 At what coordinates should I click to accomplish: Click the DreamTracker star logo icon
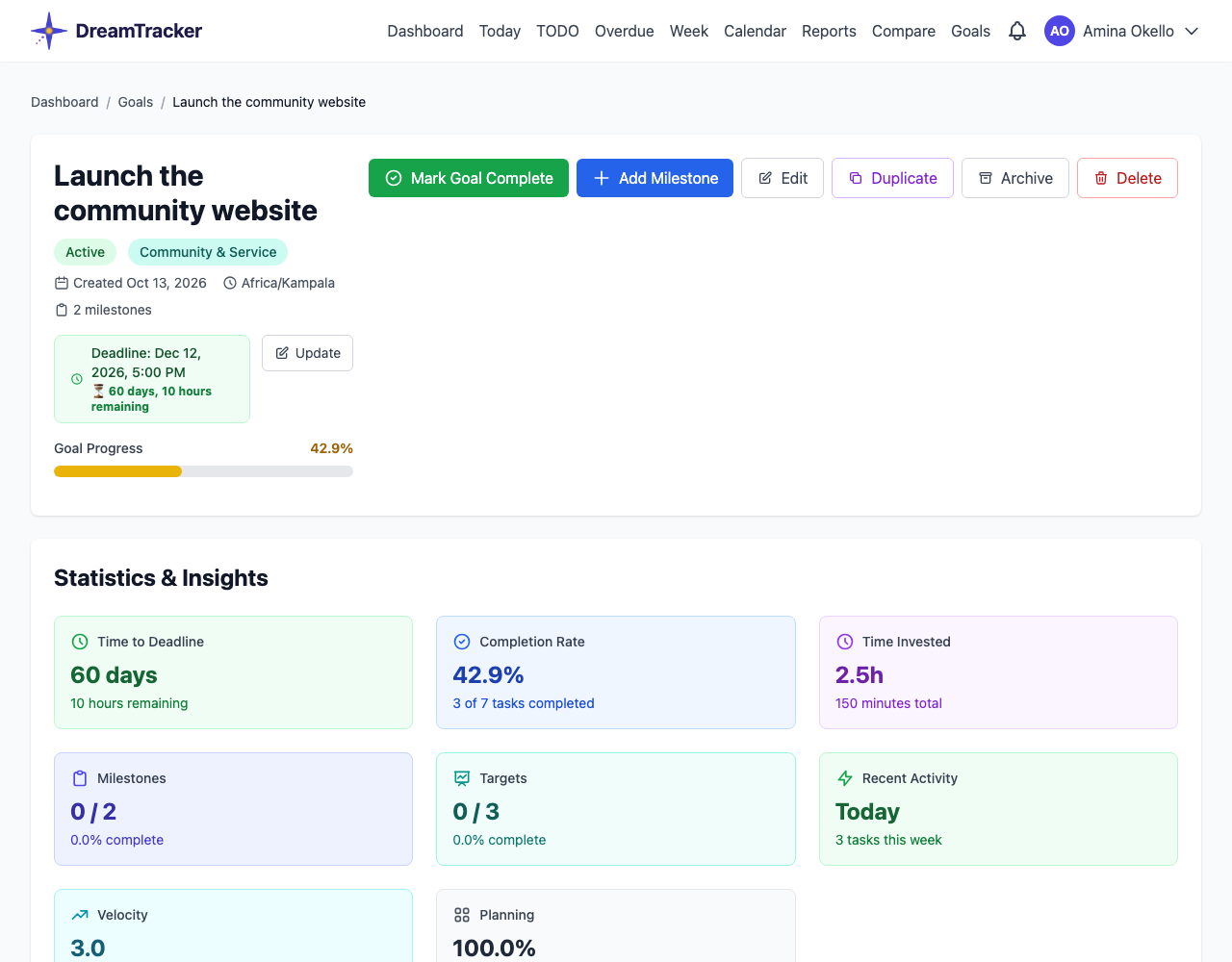pyautogui.click(x=48, y=31)
